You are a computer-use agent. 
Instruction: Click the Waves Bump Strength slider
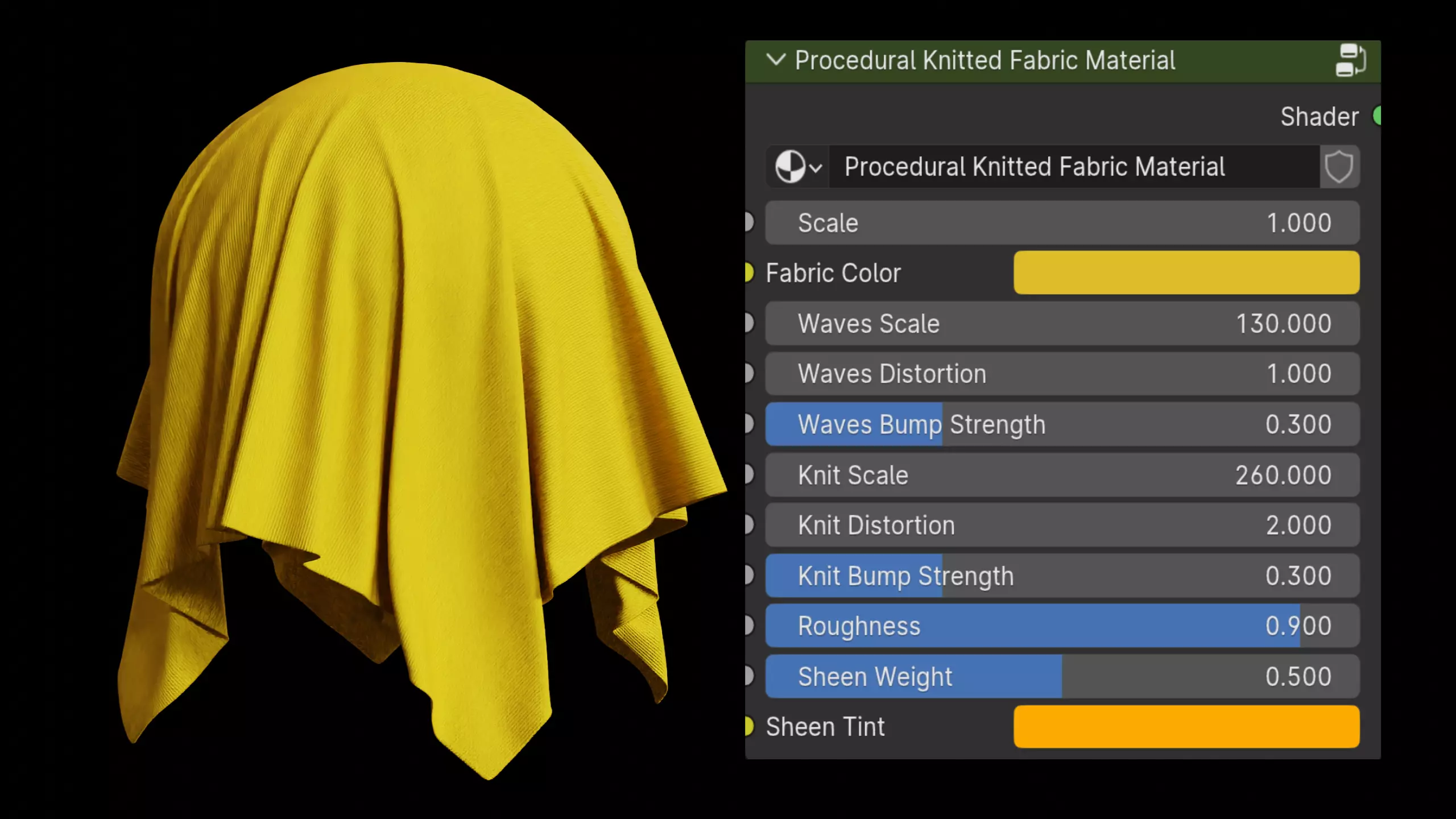coord(1062,424)
